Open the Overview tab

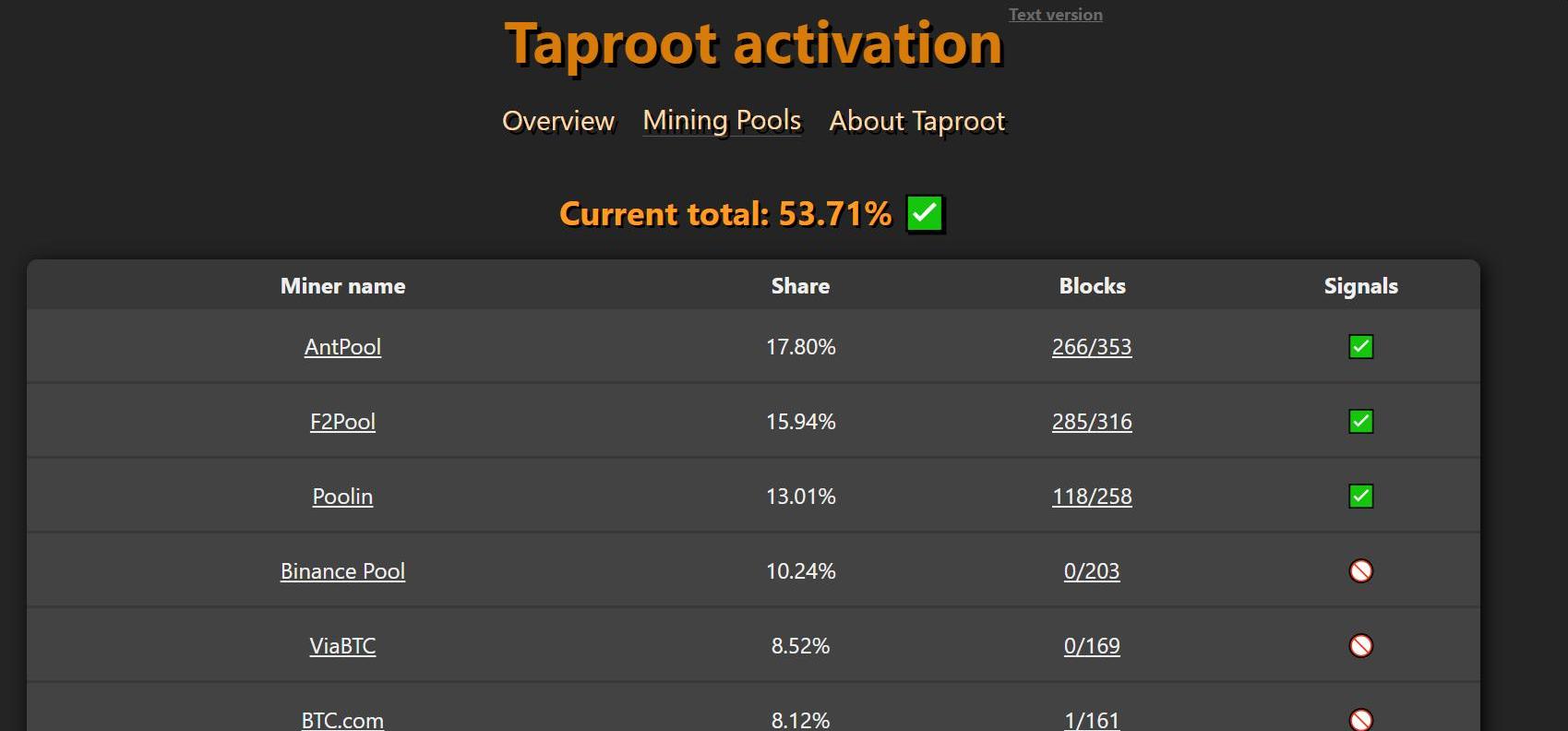point(558,121)
